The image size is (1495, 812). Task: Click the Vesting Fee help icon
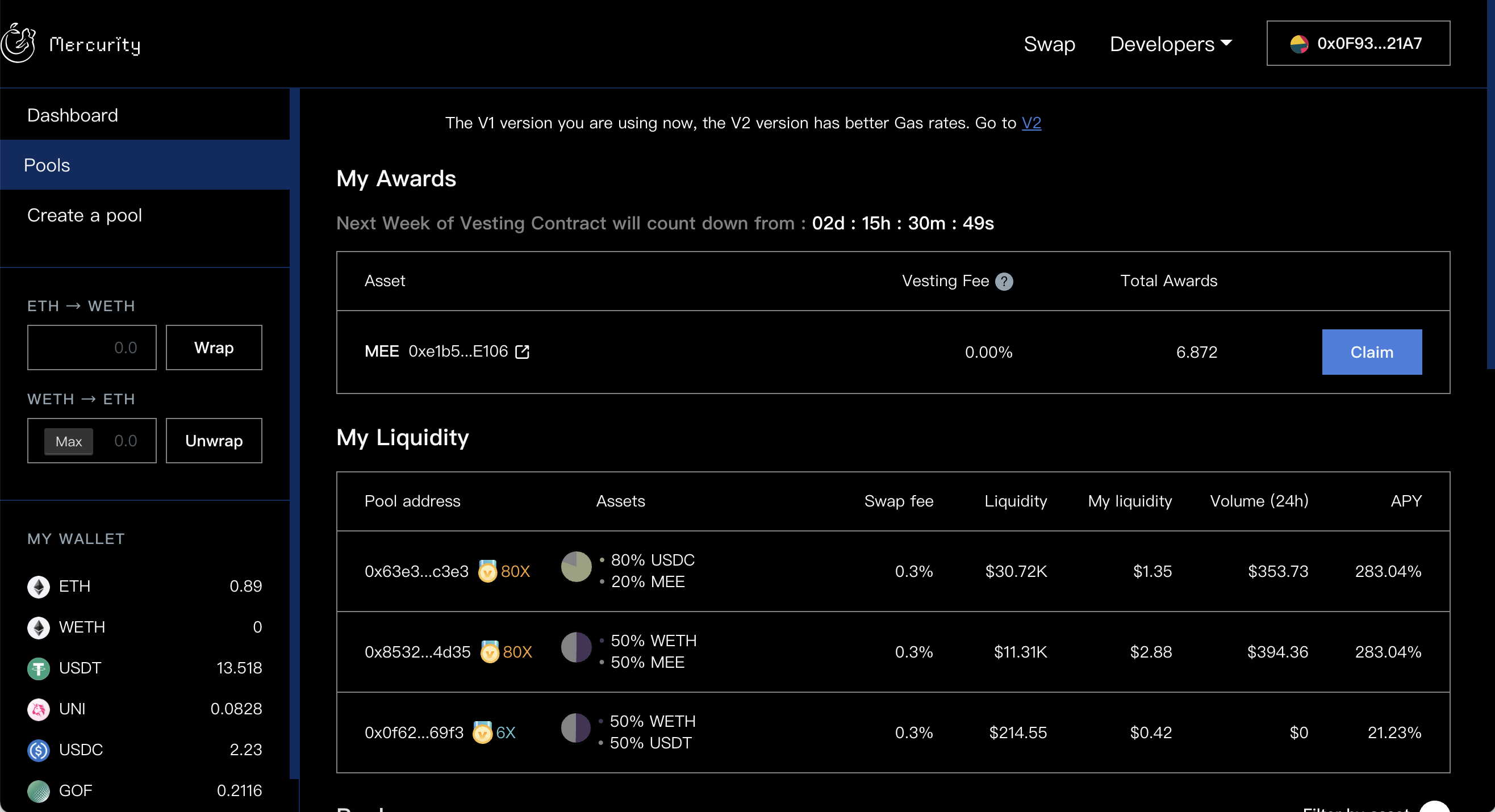pos(1004,282)
